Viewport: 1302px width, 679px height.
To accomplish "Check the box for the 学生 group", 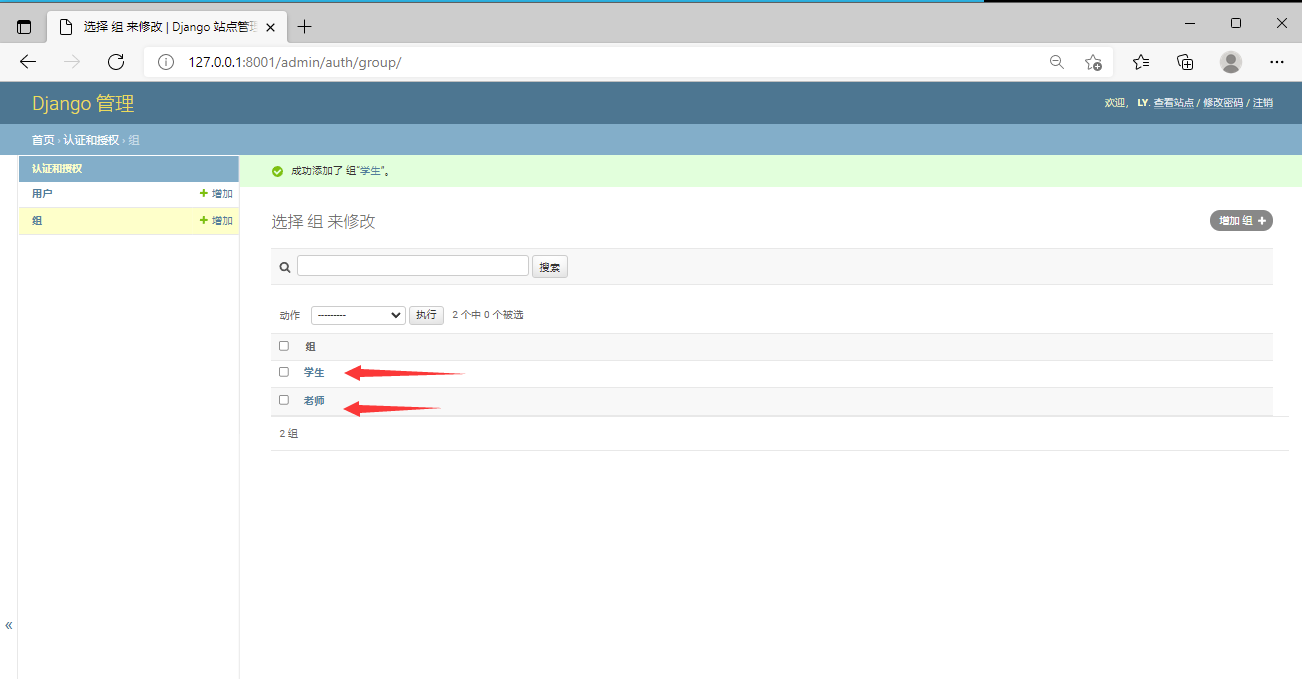I will coord(284,372).
